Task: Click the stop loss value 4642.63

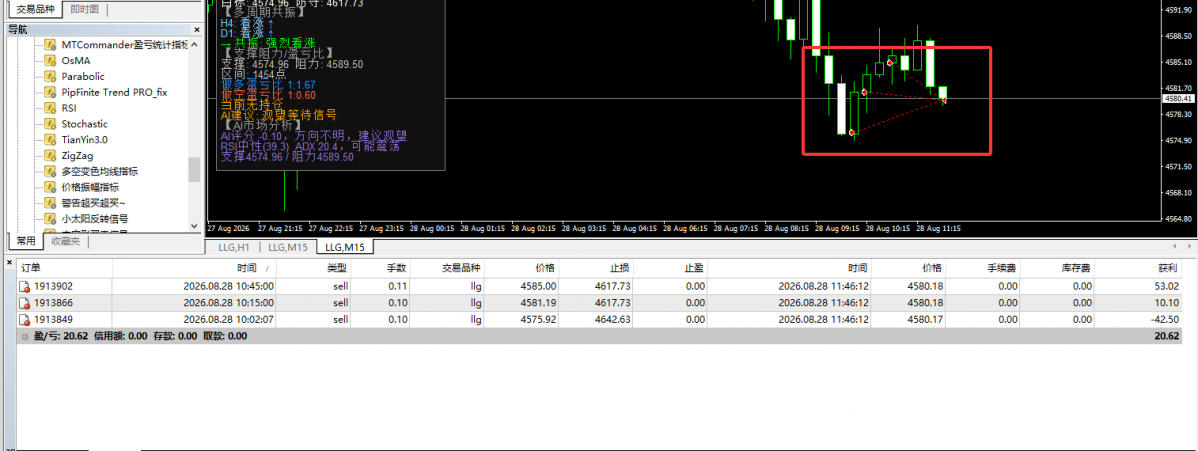Action: (x=612, y=319)
